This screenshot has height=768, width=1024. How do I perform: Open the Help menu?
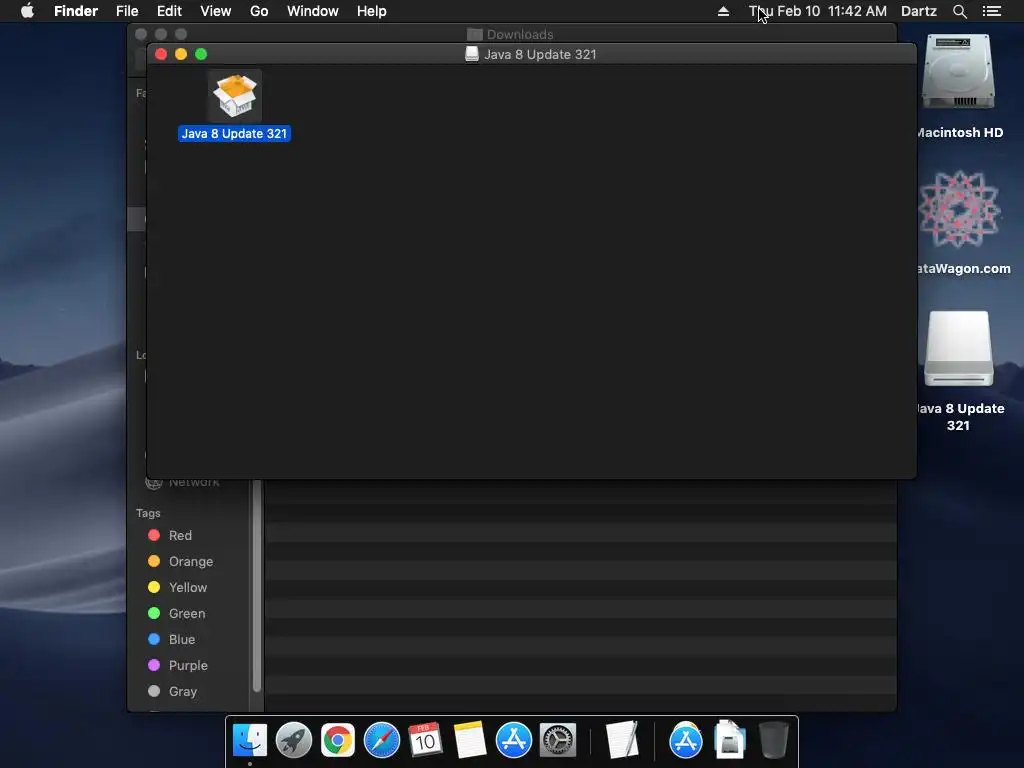pos(372,11)
